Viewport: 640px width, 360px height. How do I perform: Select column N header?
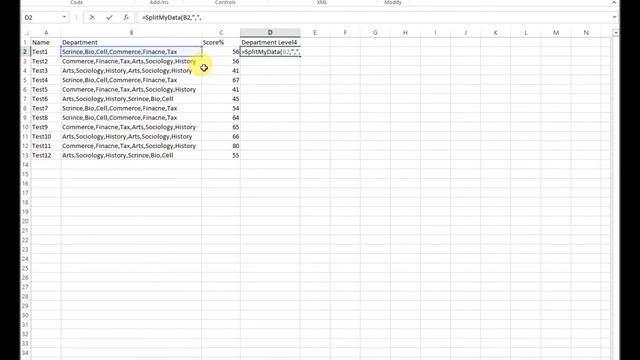(586, 33)
